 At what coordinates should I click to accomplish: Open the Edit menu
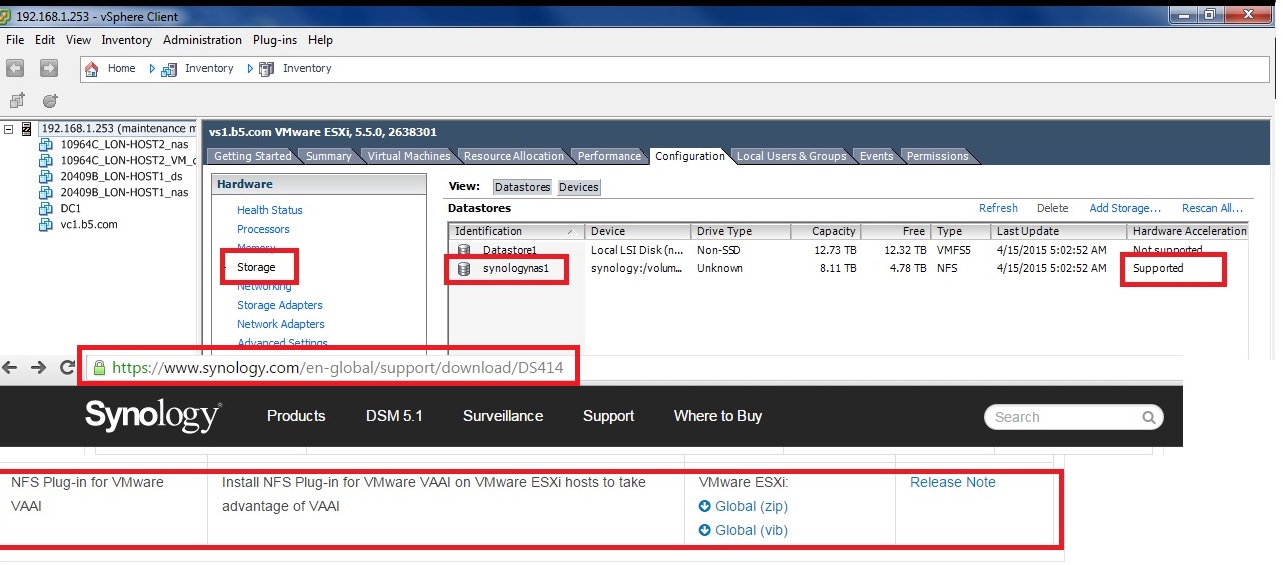click(45, 40)
